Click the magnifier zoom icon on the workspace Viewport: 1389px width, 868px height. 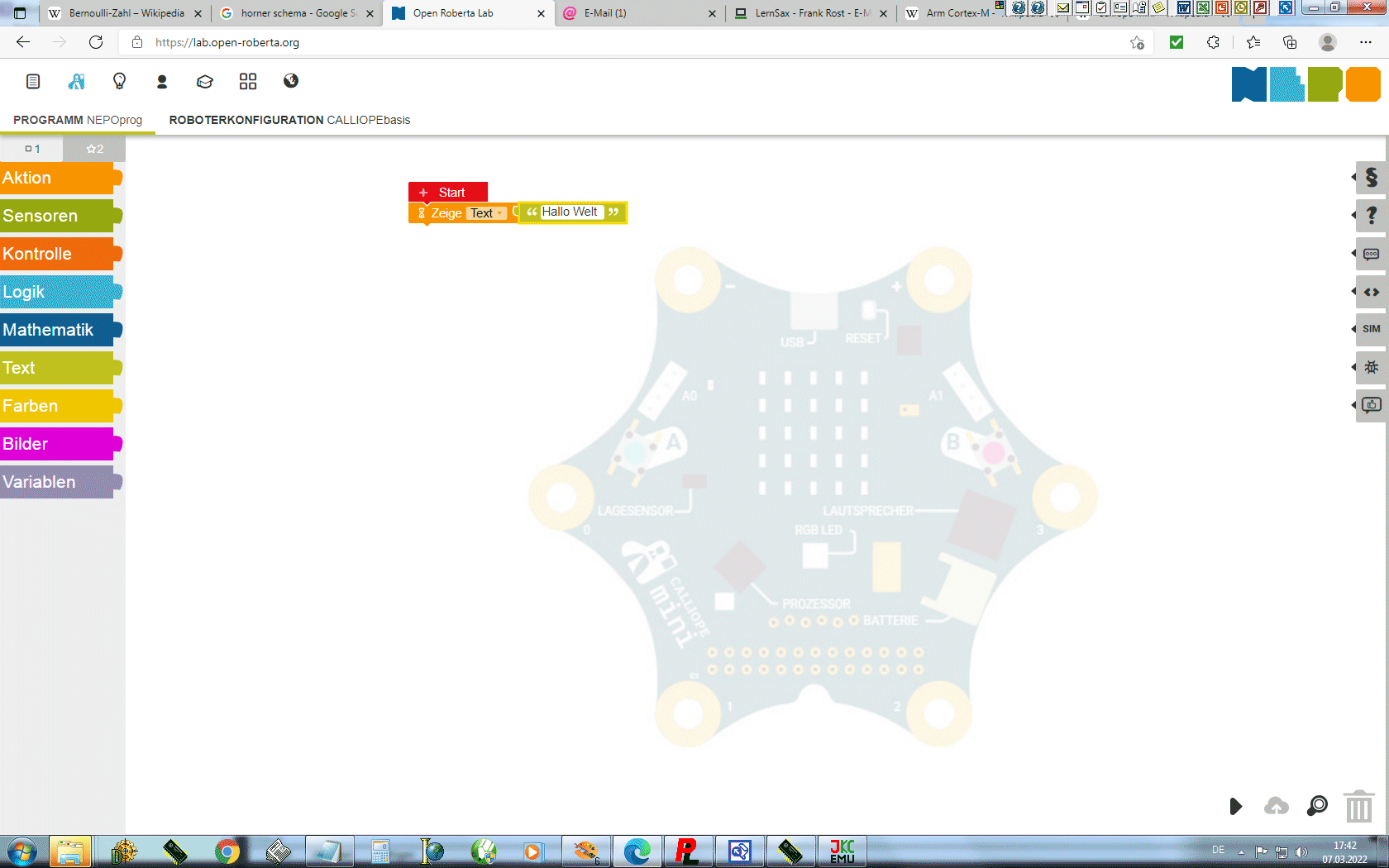[1317, 806]
